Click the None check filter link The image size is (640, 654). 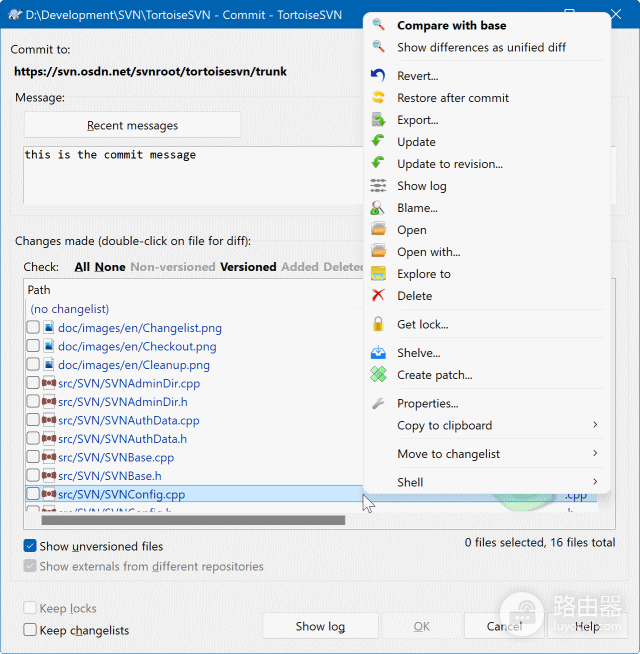coord(110,267)
